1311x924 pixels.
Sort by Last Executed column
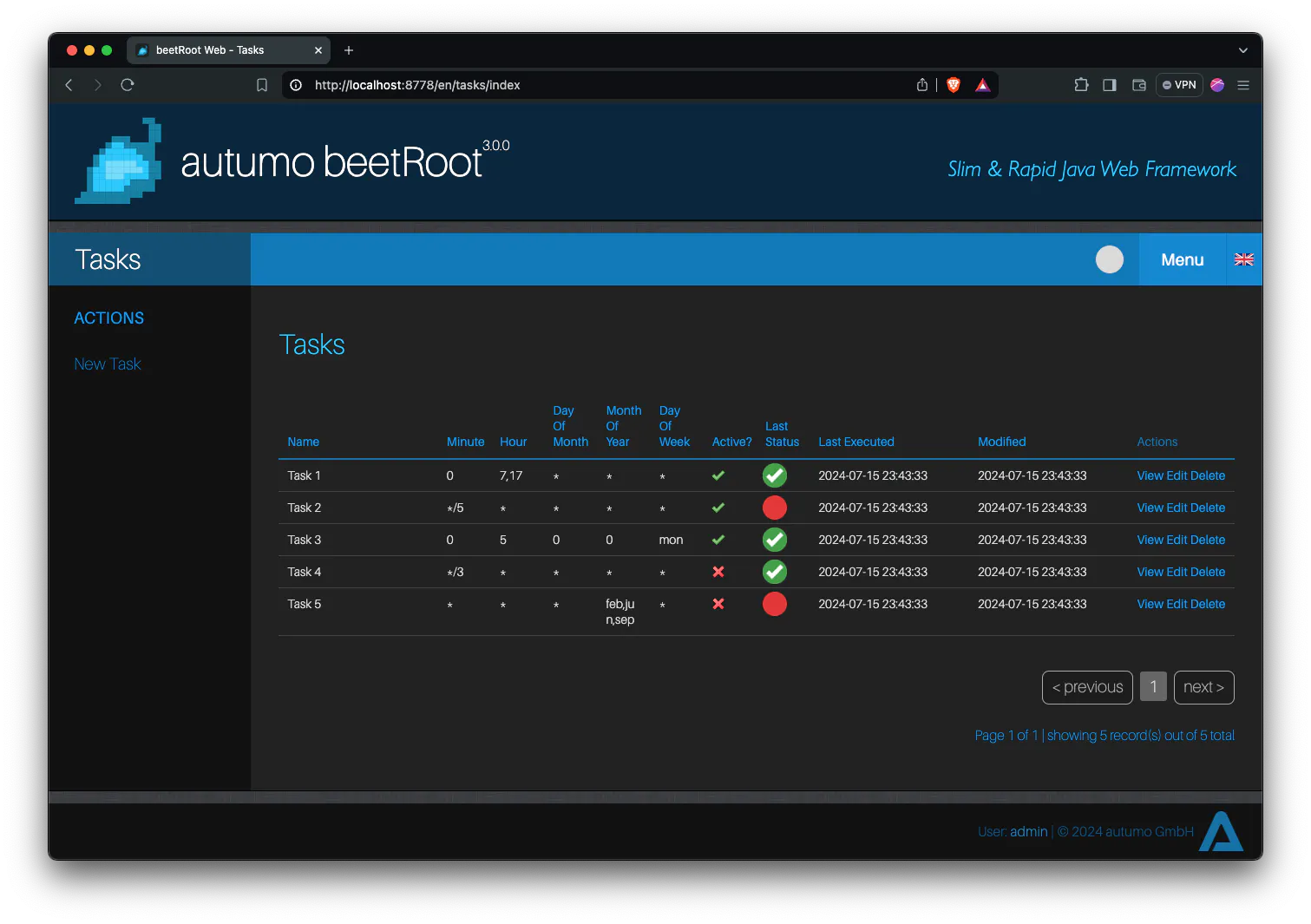coord(856,442)
